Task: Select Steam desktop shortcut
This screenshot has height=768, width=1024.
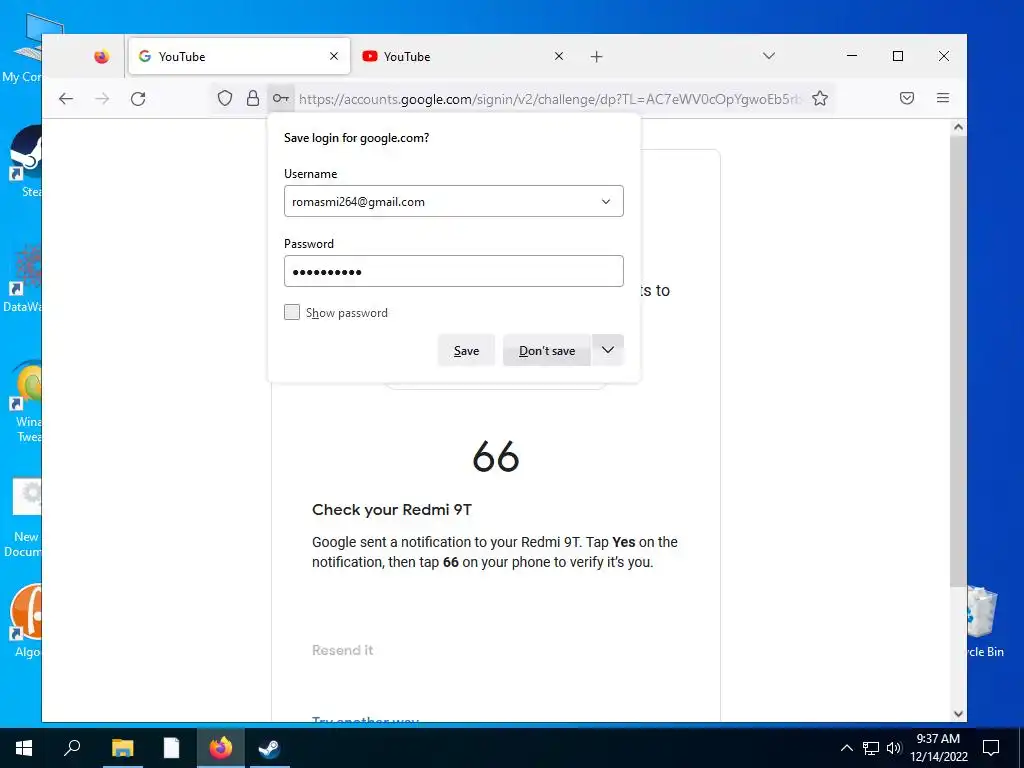Action: [x=25, y=161]
